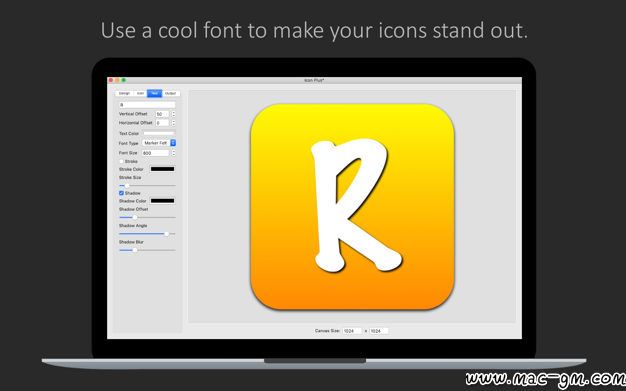Click the Font Size value field
Screen dimensions: 626x391
click(156, 153)
